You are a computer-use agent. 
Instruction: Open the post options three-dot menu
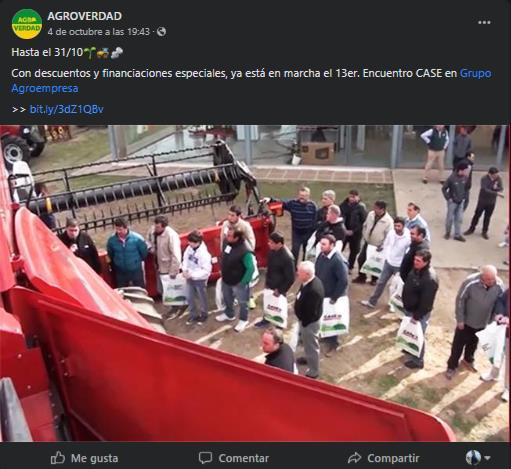[484, 23]
